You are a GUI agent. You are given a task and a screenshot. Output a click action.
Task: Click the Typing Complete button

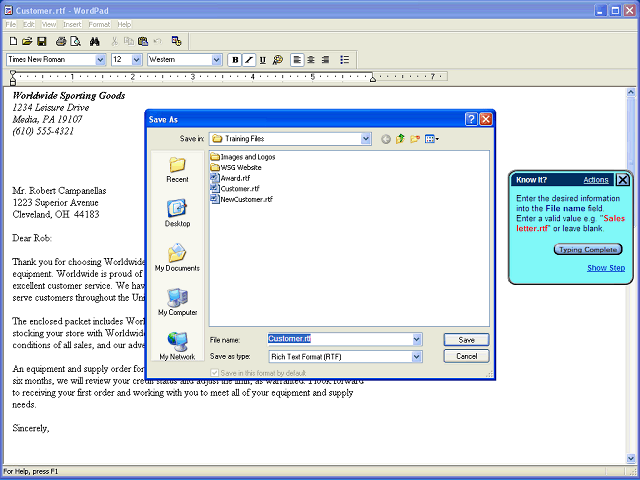[x=588, y=249]
